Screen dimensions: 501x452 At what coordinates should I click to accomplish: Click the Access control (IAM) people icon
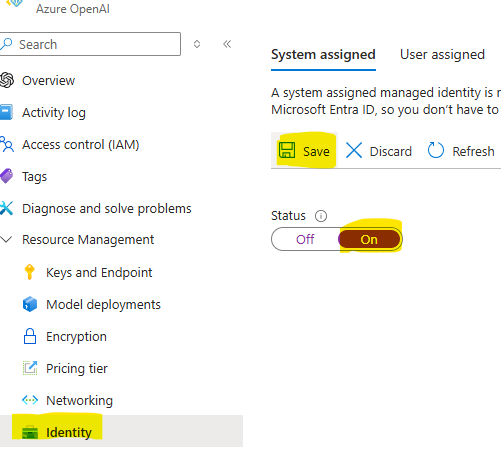[x=7, y=144]
